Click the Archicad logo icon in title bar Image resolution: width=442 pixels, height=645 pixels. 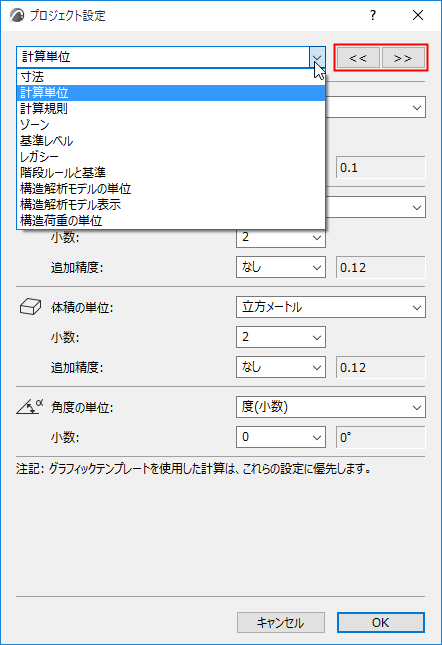(x=17, y=15)
